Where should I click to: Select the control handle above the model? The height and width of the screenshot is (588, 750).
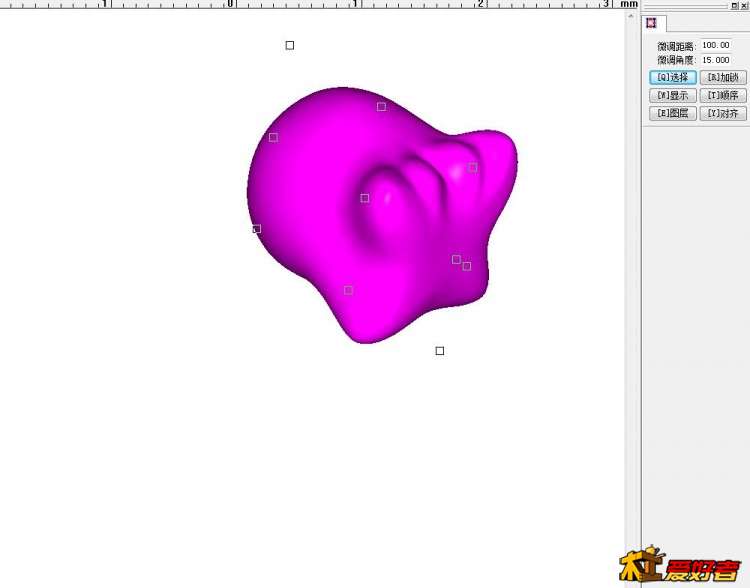[290, 45]
